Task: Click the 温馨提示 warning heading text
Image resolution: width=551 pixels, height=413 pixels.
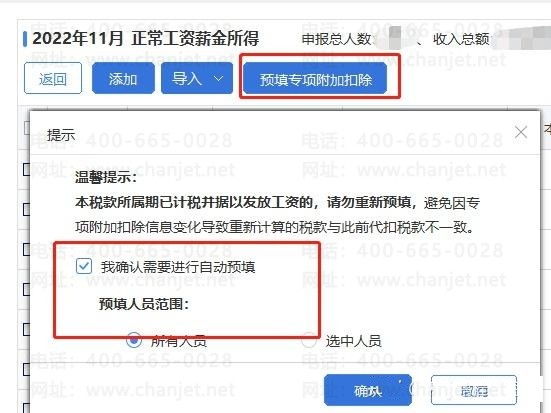Action: click(x=105, y=177)
